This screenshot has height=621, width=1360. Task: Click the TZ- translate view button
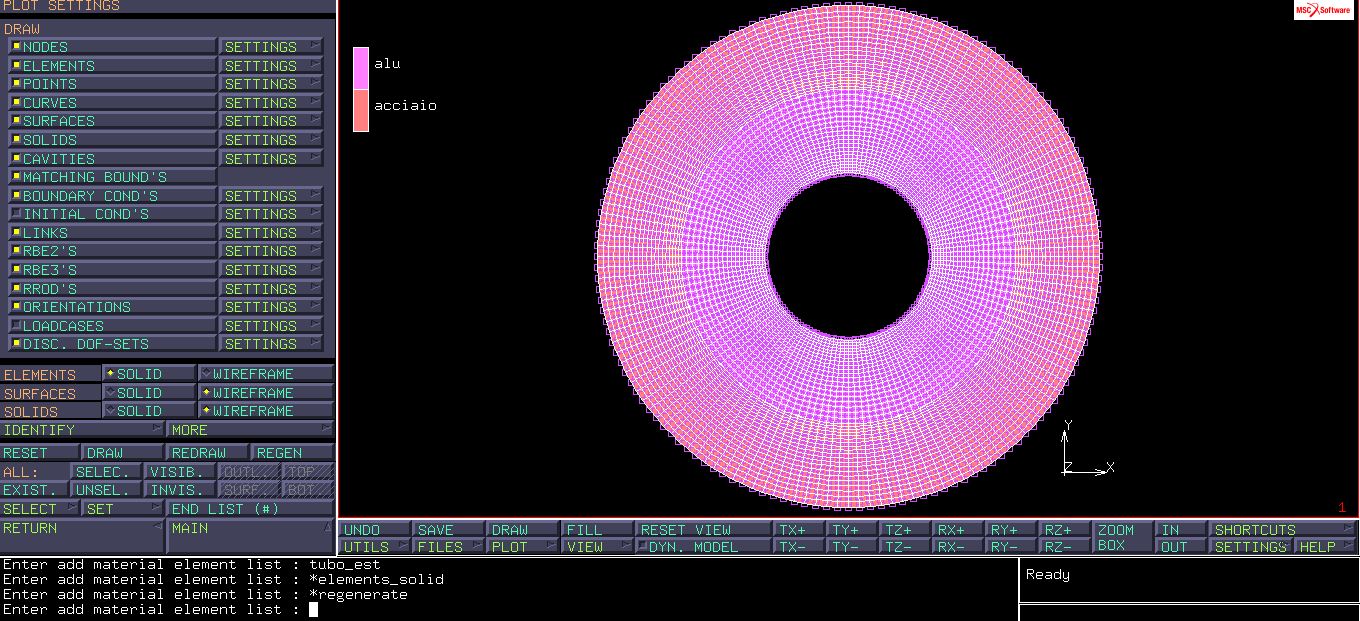pyautogui.click(x=905, y=547)
